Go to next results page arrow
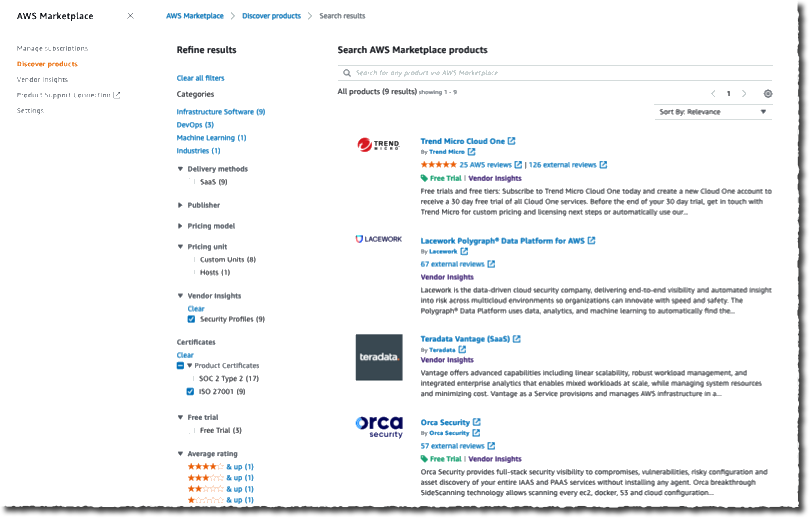The image size is (810, 518). coord(744,93)
